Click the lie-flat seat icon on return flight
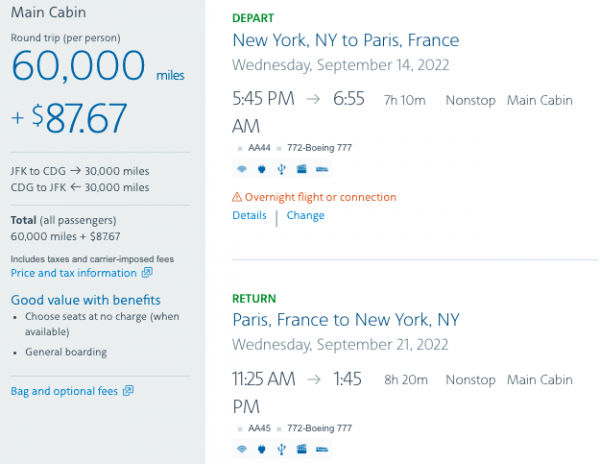The width and height of the screenshot is (600, 464). [x=323, y=448]
